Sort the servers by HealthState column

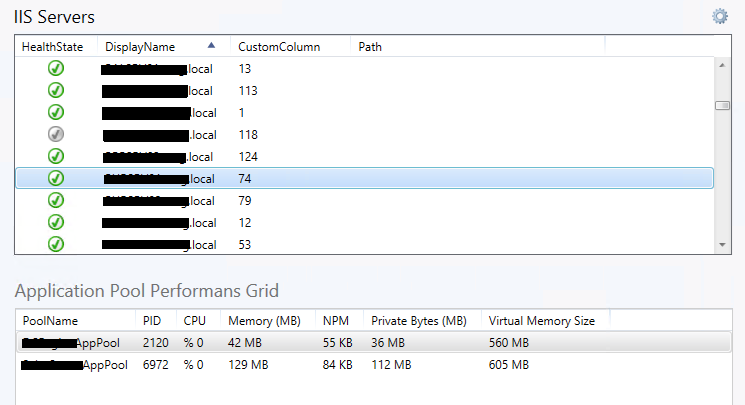coord(52,47)
